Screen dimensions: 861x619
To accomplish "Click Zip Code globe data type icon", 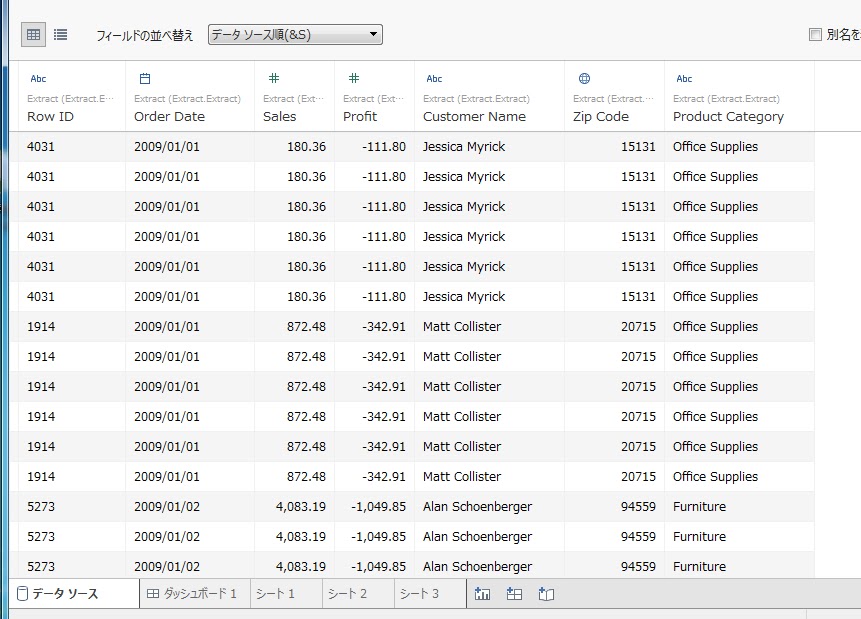I will click(x=584, y=78).
